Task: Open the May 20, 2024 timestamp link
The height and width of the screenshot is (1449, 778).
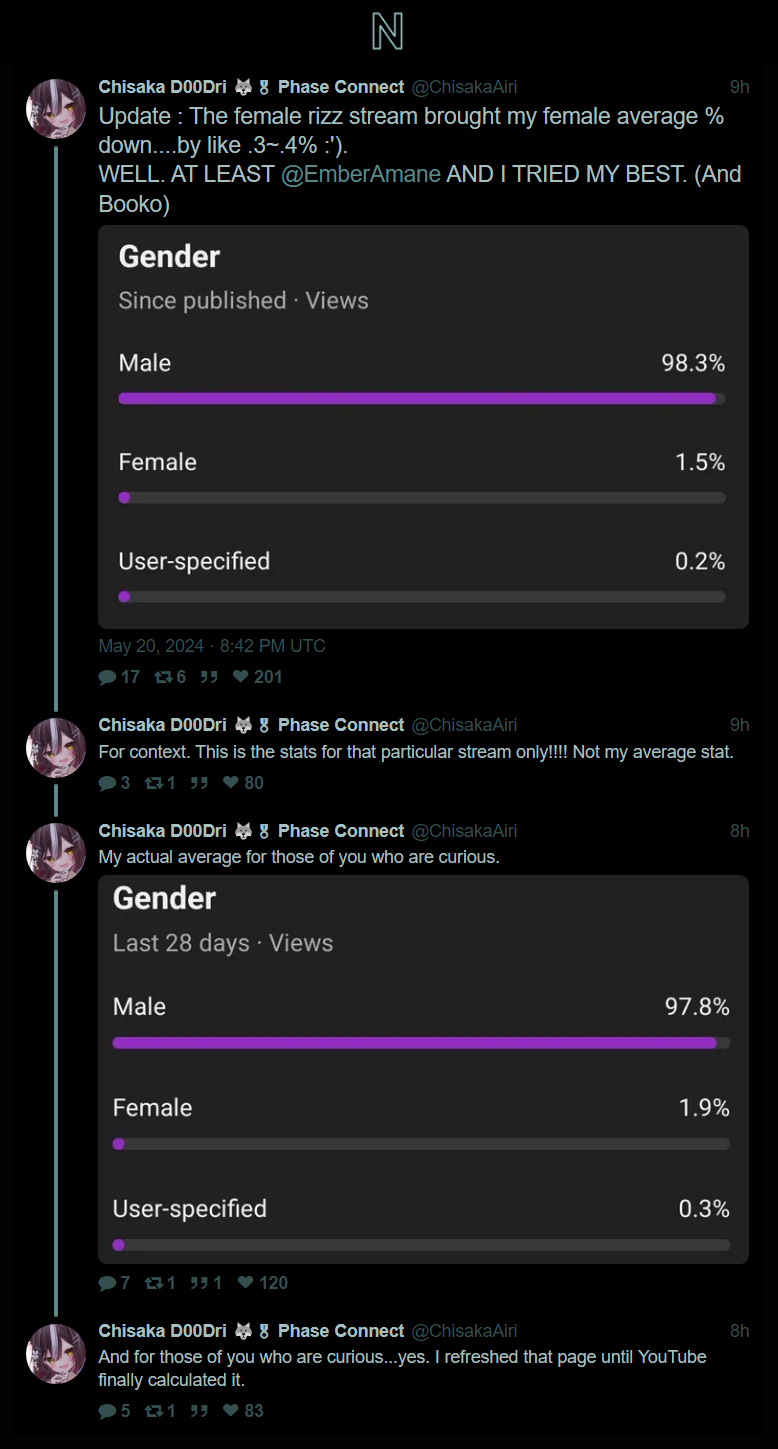Action: [212, 646]
